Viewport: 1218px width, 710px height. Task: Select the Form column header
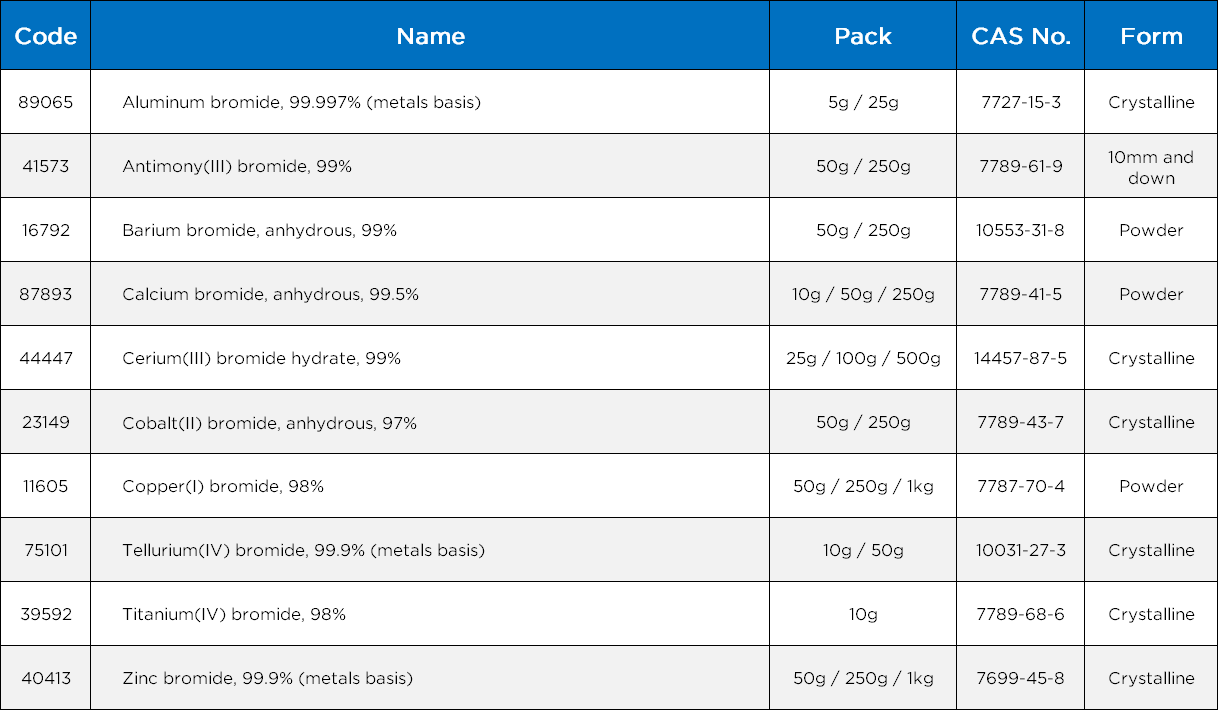coord(1151,36)
